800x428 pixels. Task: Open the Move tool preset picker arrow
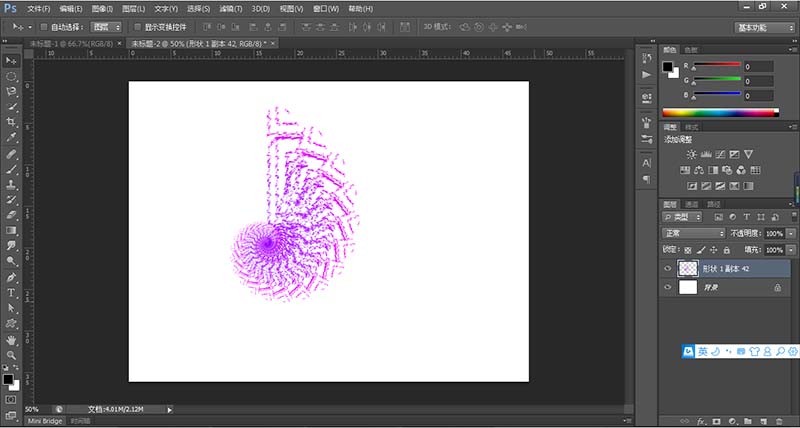(x=30, y=27)
